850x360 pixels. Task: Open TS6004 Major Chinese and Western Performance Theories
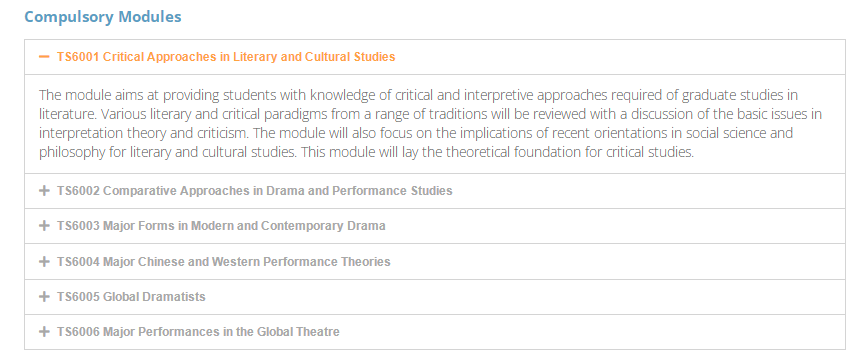[x=224, y=261]
